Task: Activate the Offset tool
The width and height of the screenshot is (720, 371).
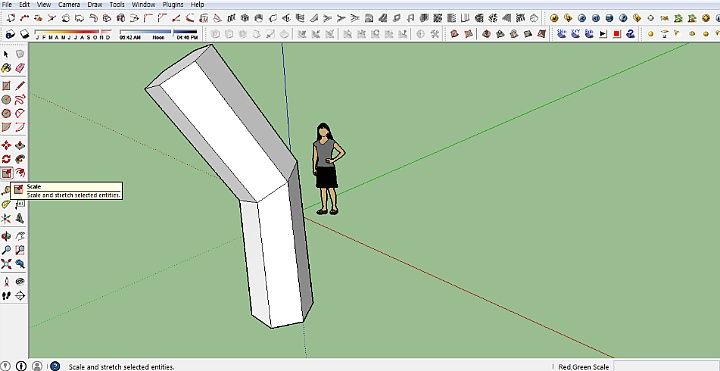Action: [20, 173]
